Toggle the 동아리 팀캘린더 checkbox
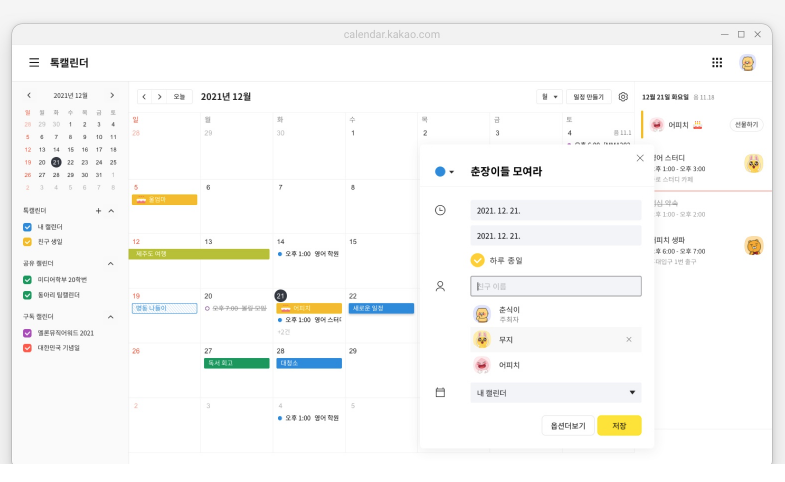Viewport: 785px width, 482px height. [x=28, y=295]
